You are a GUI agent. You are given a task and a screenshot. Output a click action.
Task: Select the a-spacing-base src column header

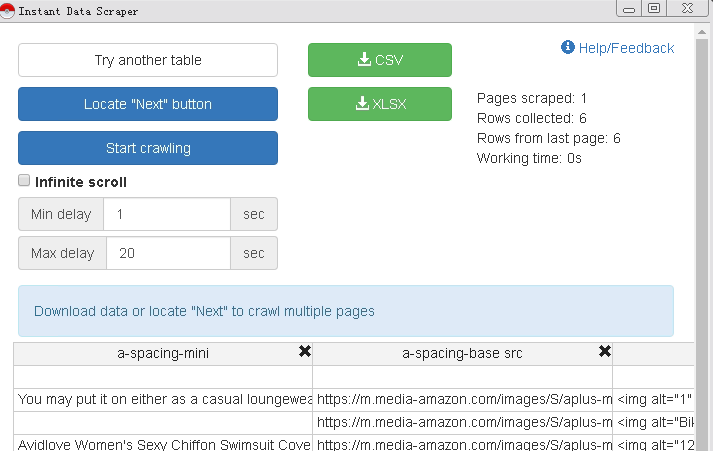click(462, 353)
